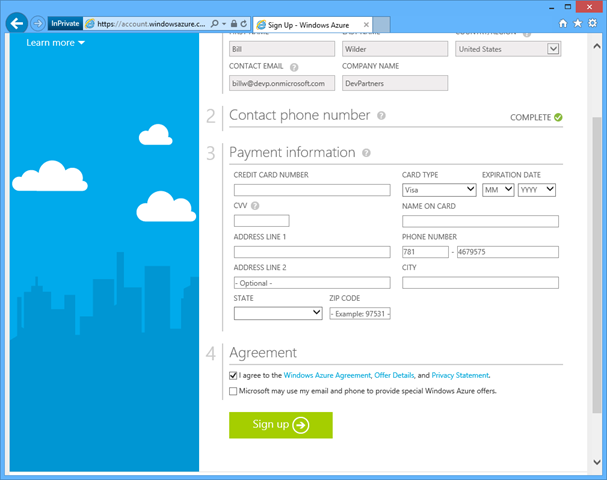Enable special Windows Azure offers checkbox
607x480 pixels.
tap(234, 391)
